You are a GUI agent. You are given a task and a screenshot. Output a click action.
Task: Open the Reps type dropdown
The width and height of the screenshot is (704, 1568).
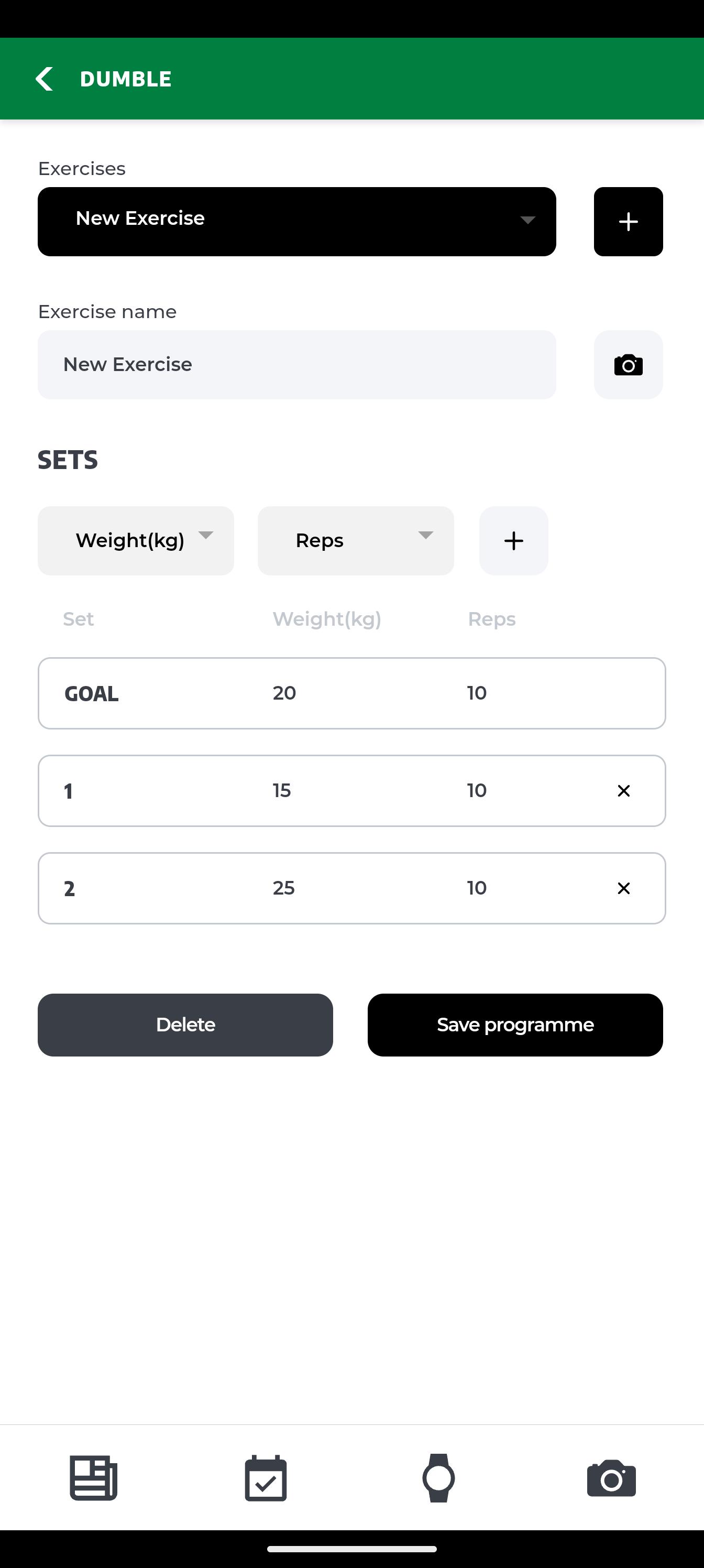(356, 540)
